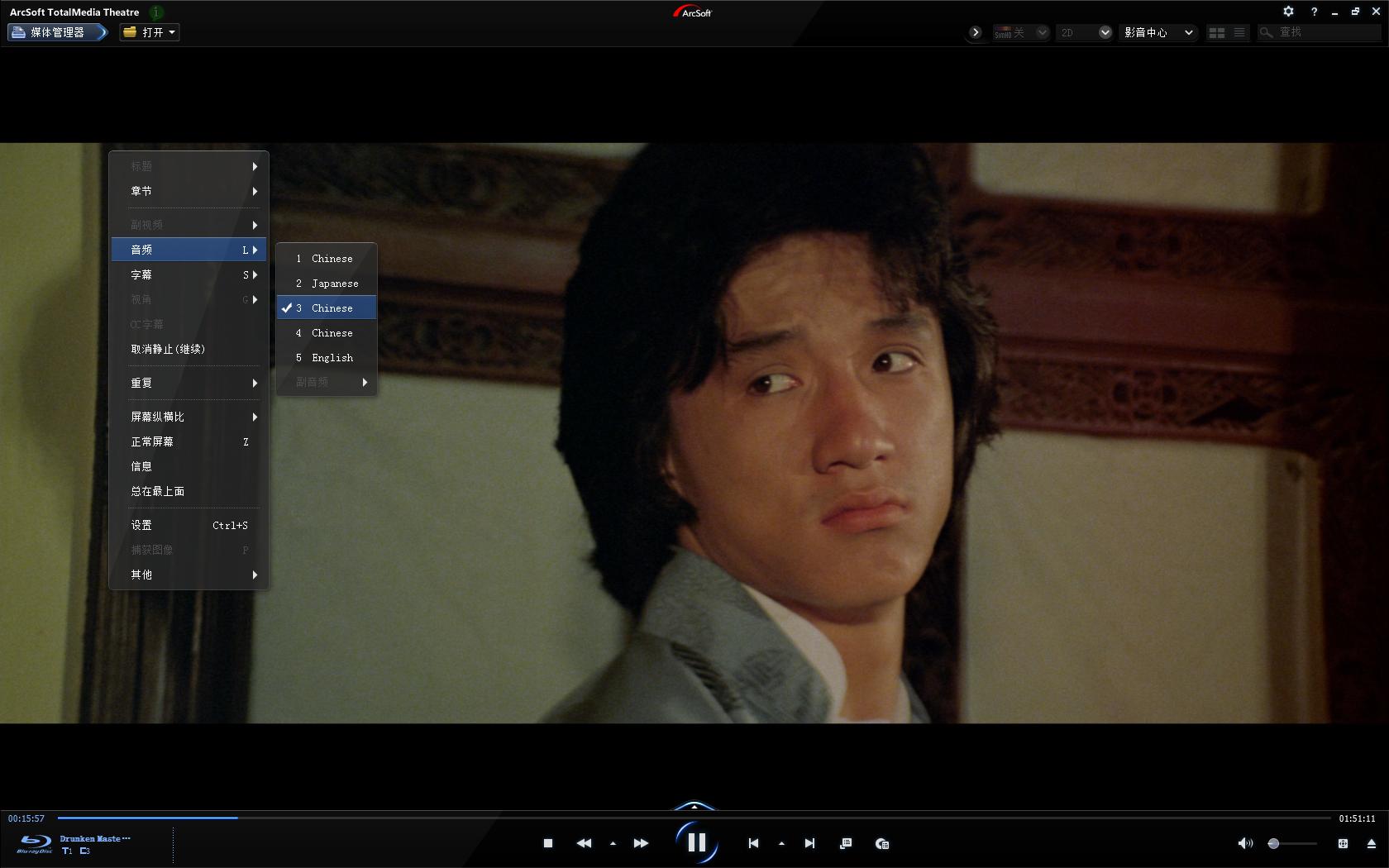Click the 信息 info menu item
The width and height of the screenshot is (1389, 868).
189,466
